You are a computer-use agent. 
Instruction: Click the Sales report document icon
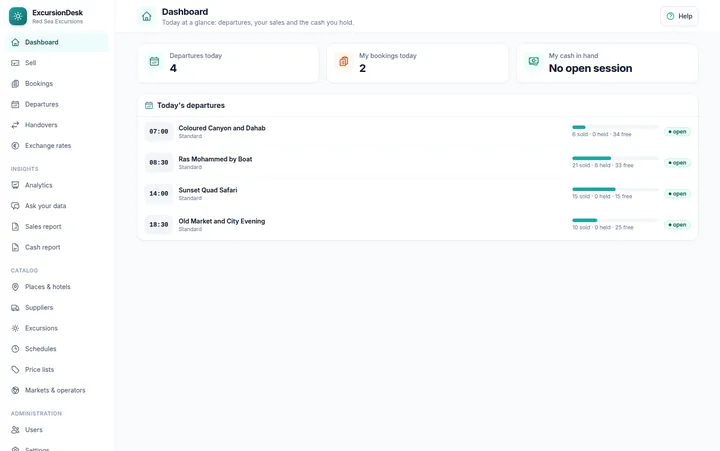coord(15,226)
